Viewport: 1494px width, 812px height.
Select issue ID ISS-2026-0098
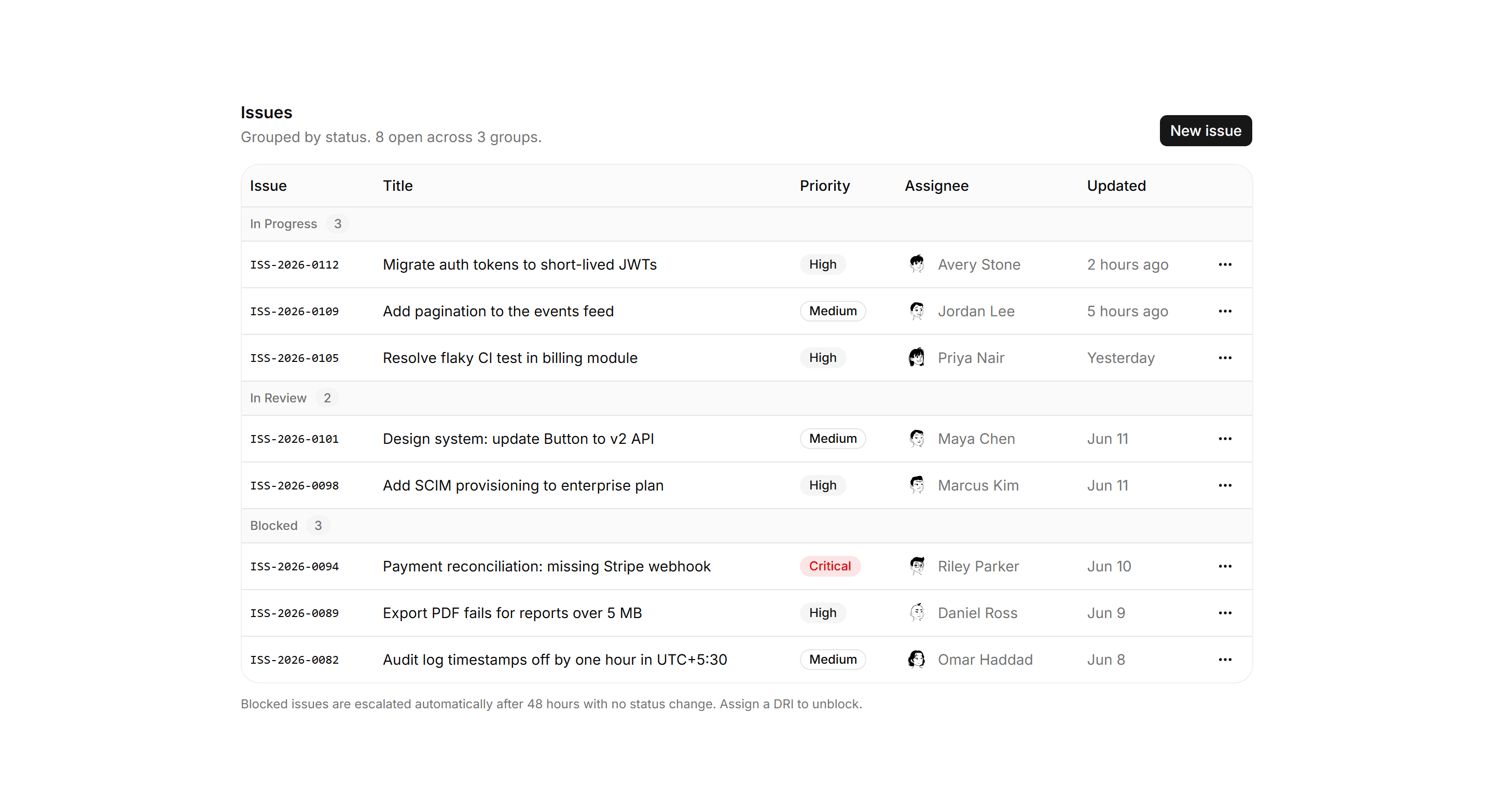tap(294, 486)
